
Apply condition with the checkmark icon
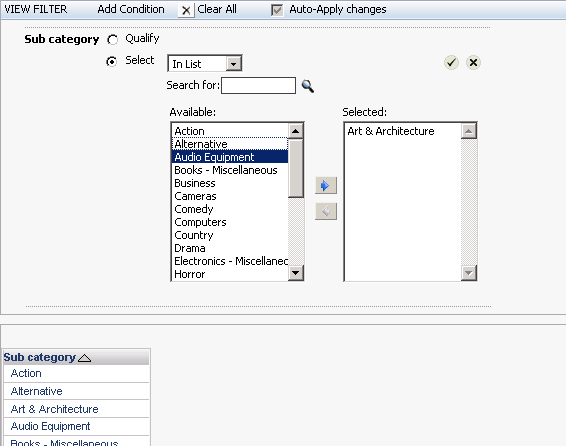point(451,62)
